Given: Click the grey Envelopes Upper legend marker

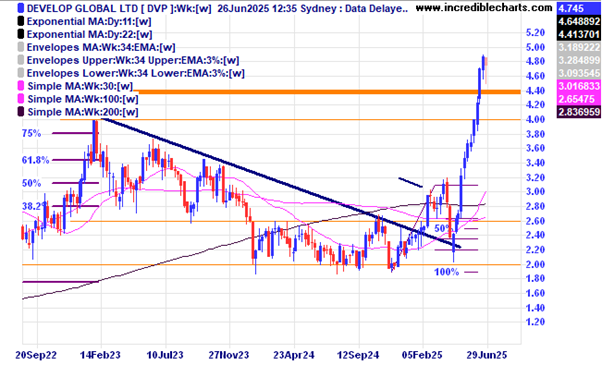Looking at the screenshot, I should coord(21,60).
